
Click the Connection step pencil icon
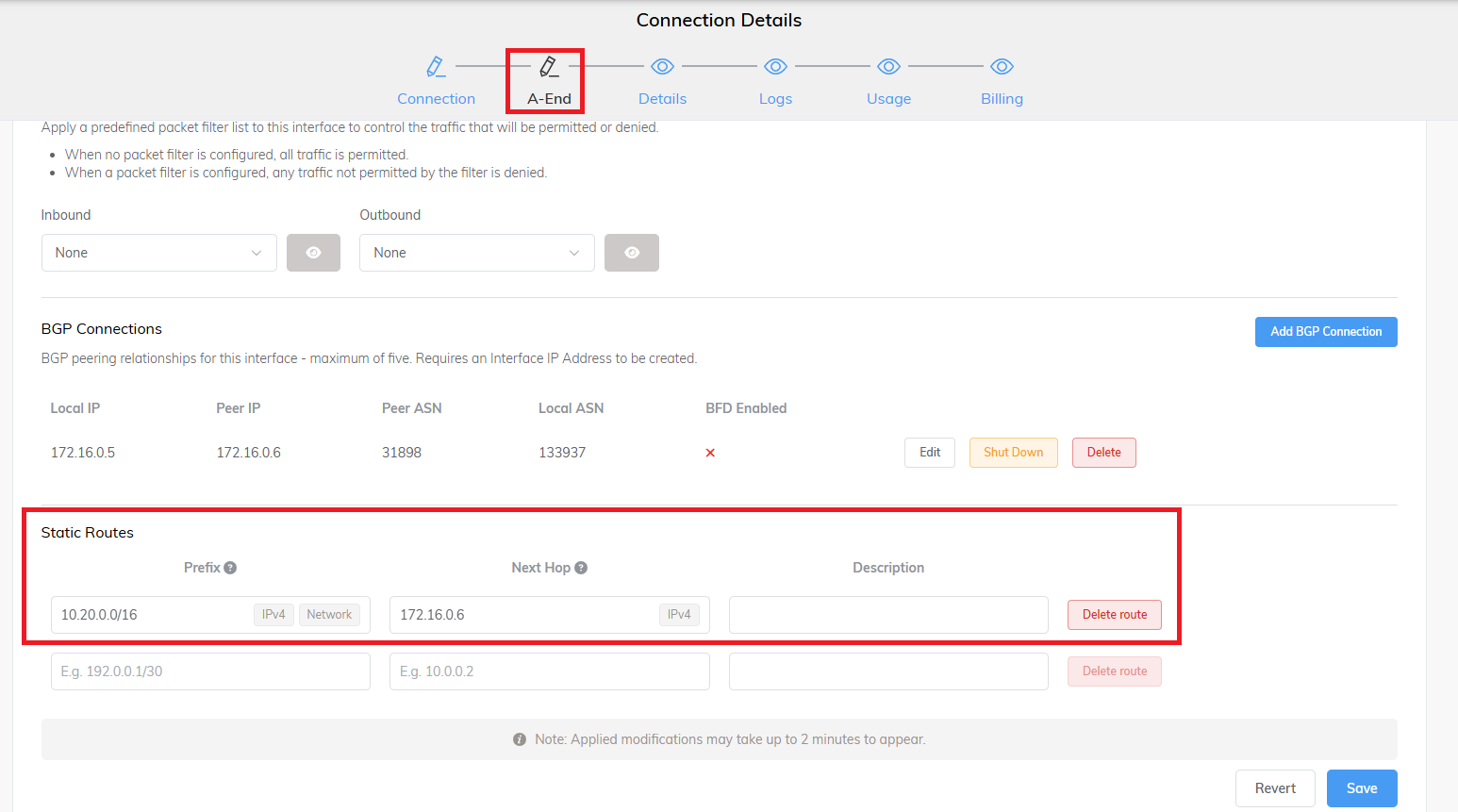click(436, 67)
